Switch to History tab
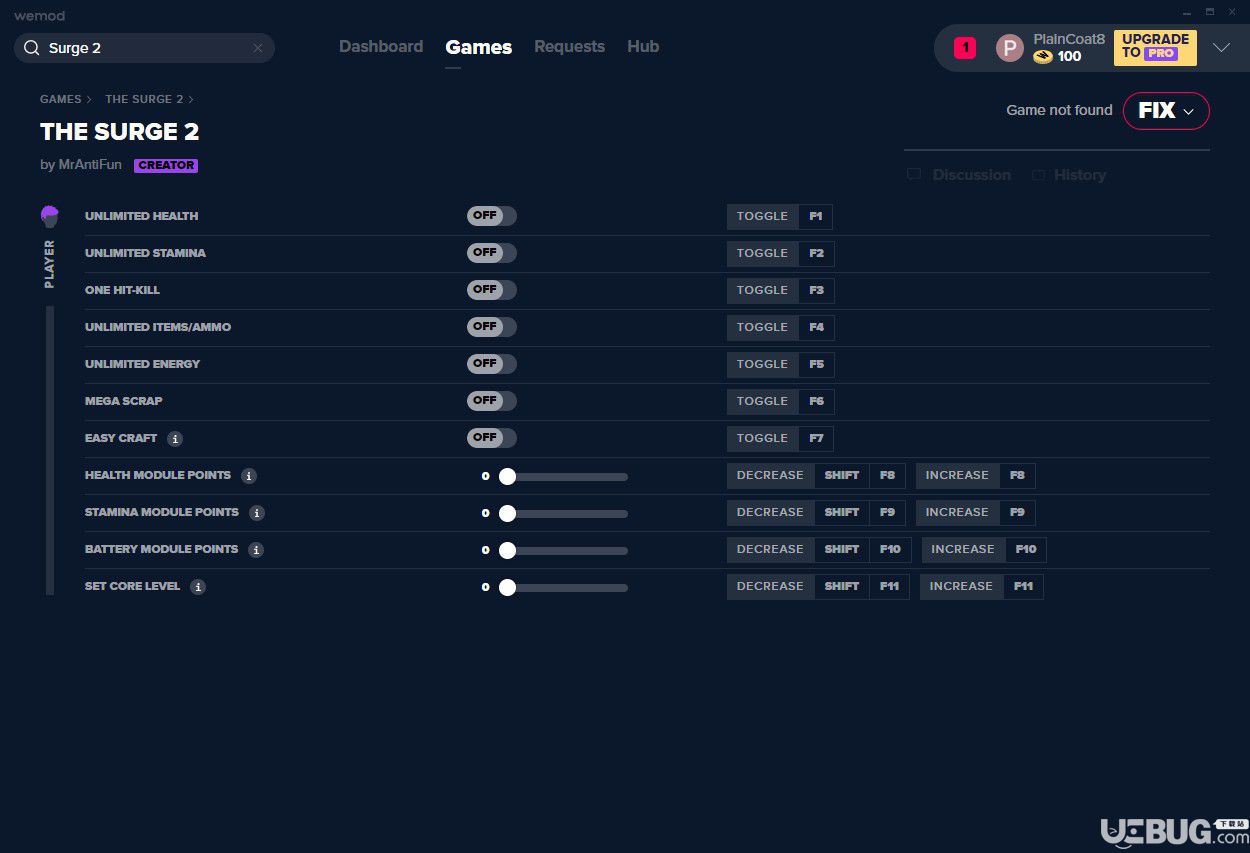The height and width of the screenshot is (853, 1250). coord(1068,175)
